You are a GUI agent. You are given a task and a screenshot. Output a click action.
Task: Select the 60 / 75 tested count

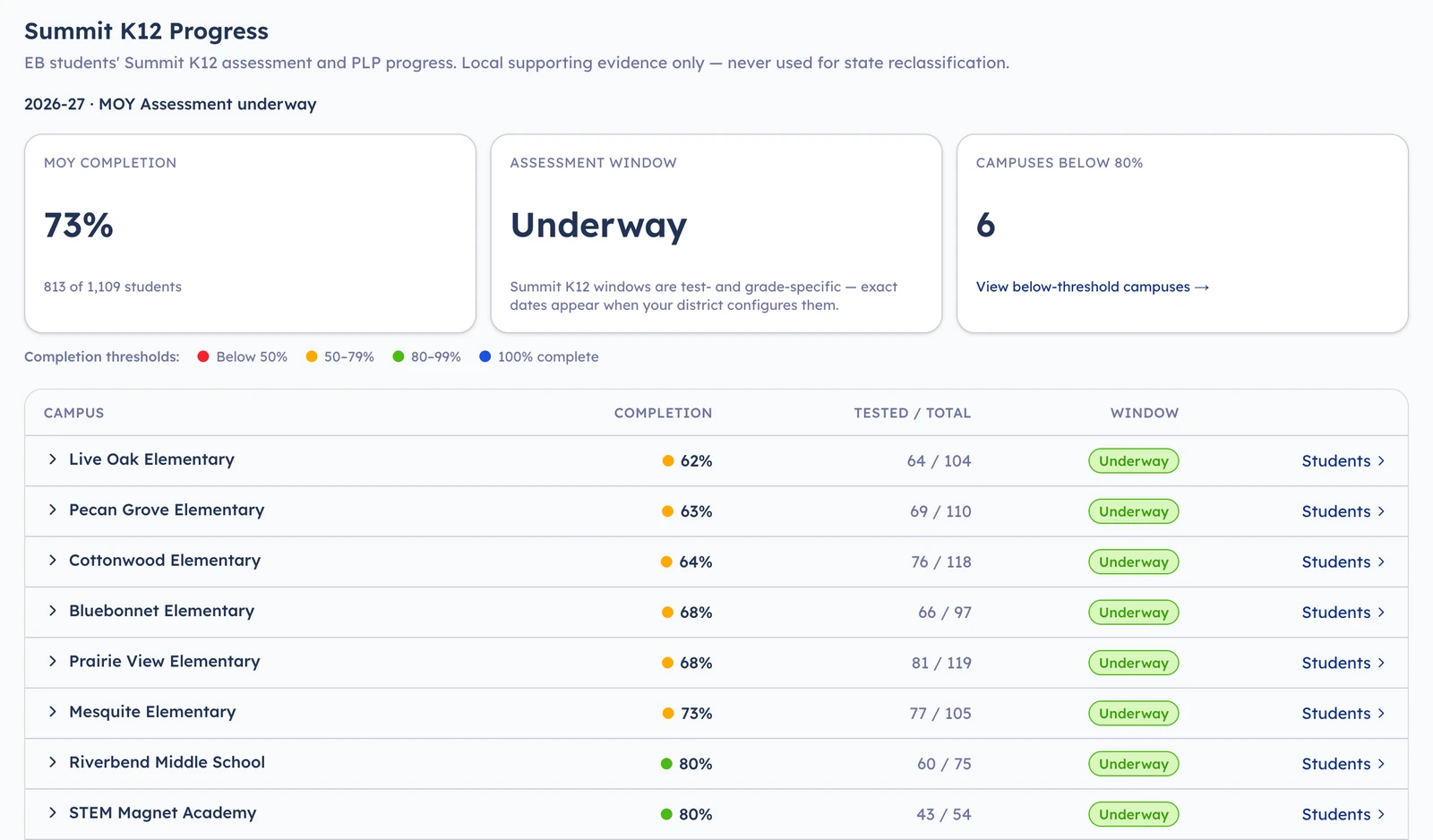tap(944, 764)
